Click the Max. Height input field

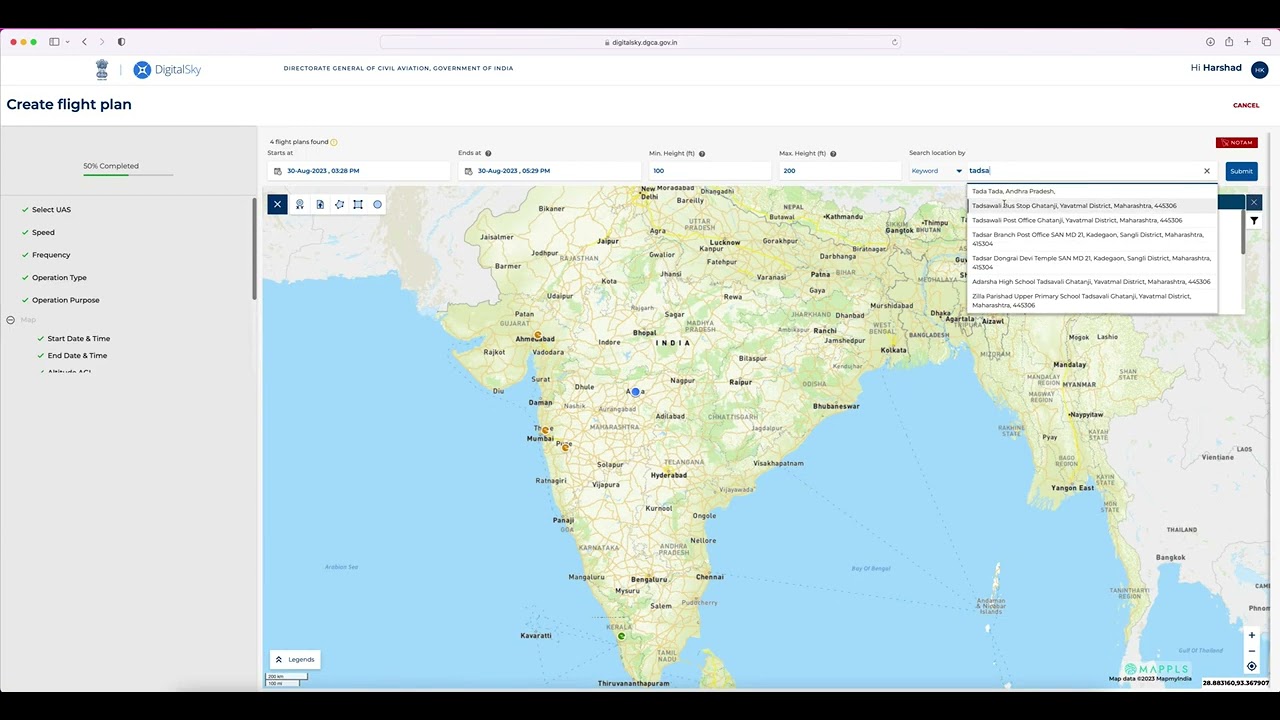point(840,171)
